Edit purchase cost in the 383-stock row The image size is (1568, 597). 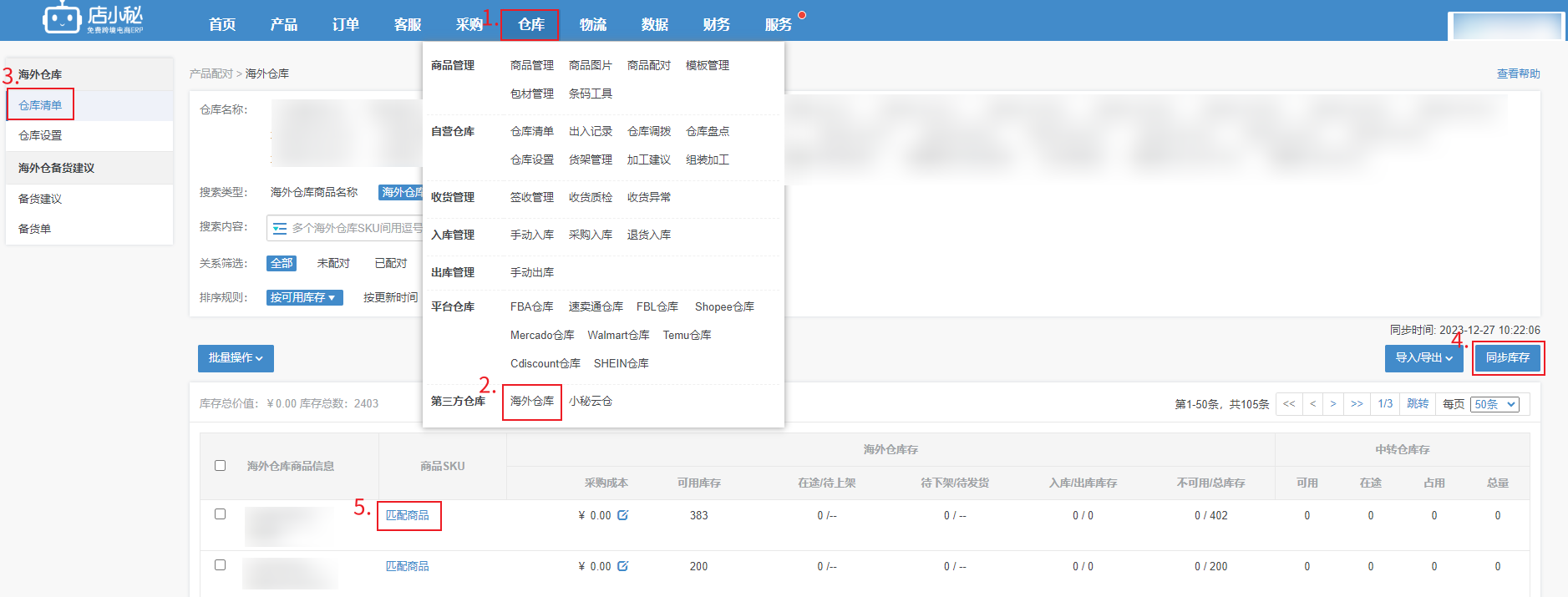(622, 515)
